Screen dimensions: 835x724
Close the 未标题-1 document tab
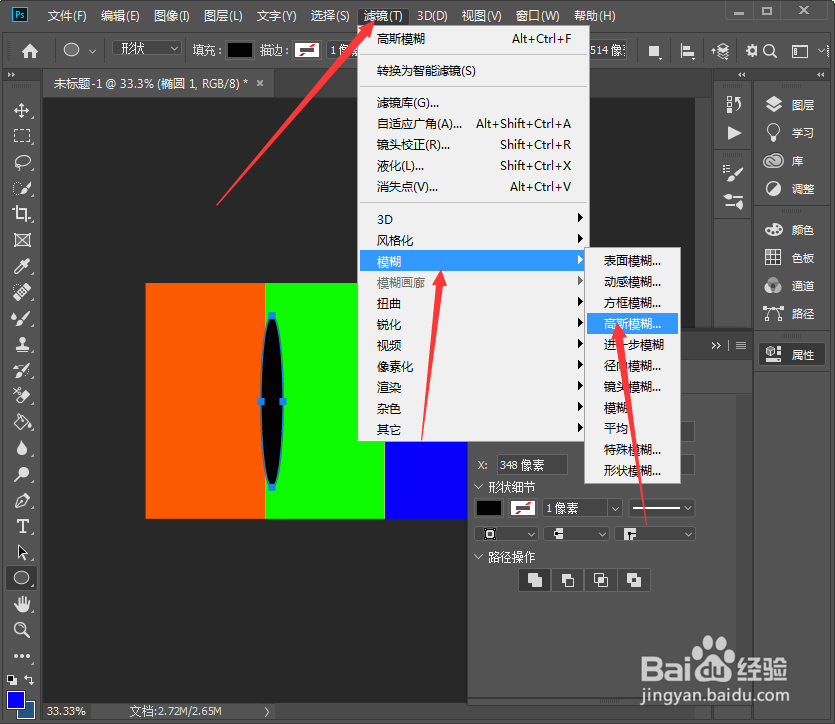click(x=260, y=83)
